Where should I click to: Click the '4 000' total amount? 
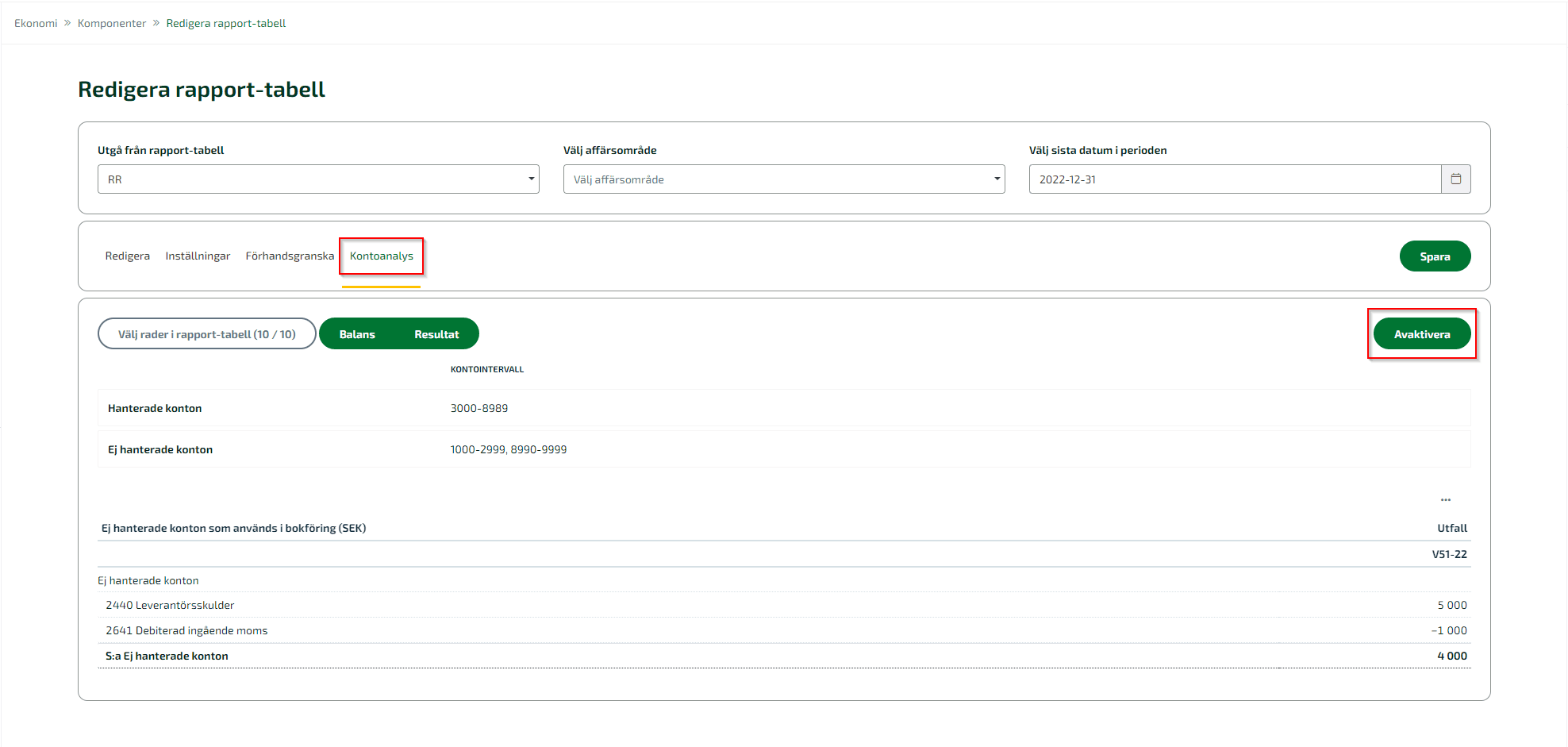pos(1452,656)
